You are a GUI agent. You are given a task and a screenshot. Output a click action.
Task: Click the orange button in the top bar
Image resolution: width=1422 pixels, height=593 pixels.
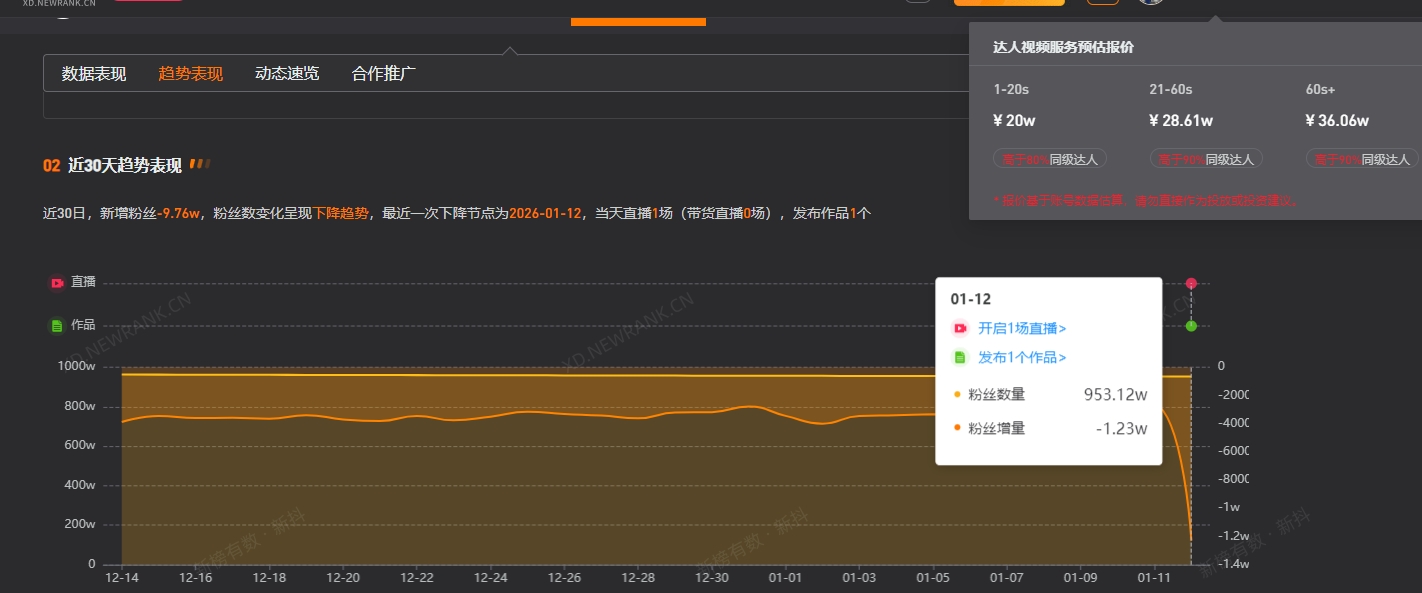click(1008, 3)
